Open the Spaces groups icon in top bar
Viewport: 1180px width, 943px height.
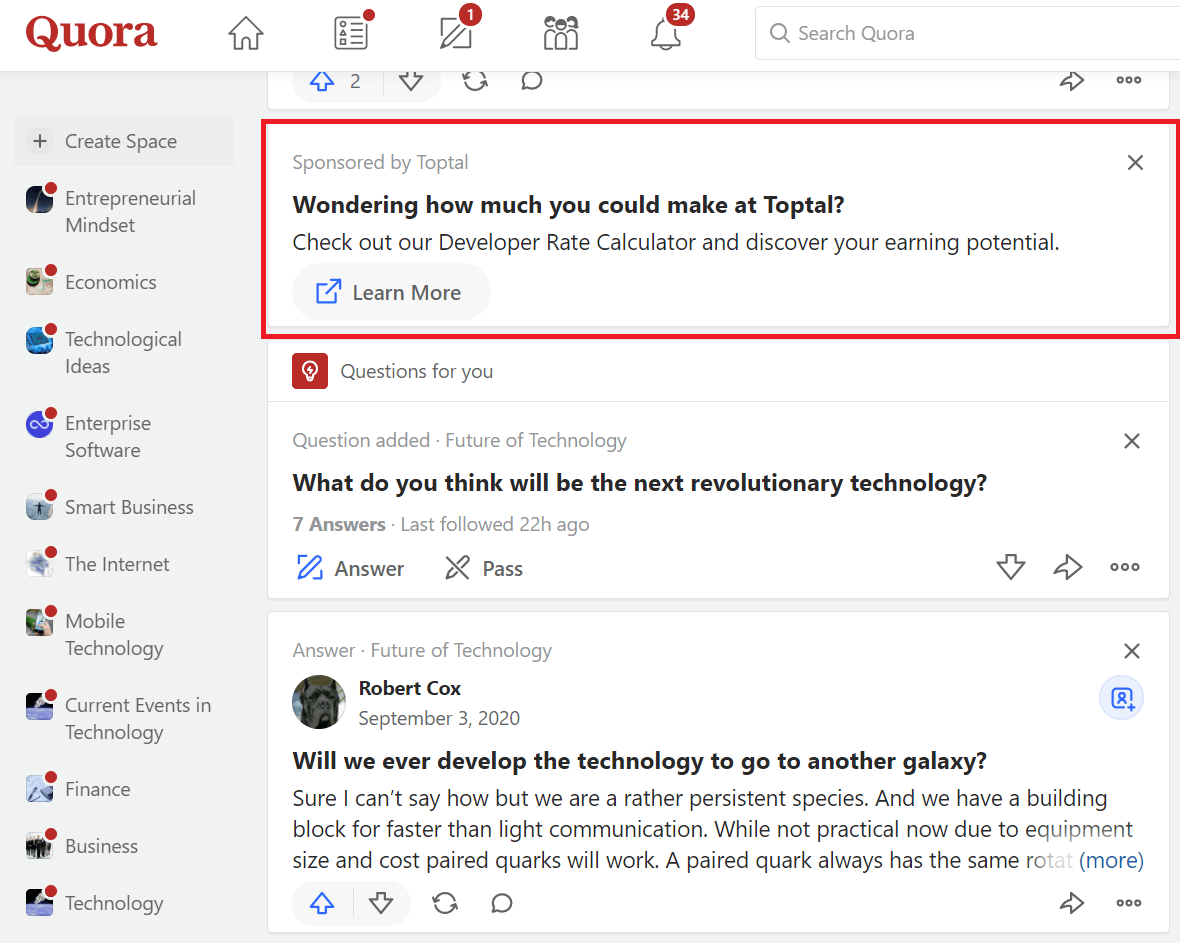[x=560, y=33]
